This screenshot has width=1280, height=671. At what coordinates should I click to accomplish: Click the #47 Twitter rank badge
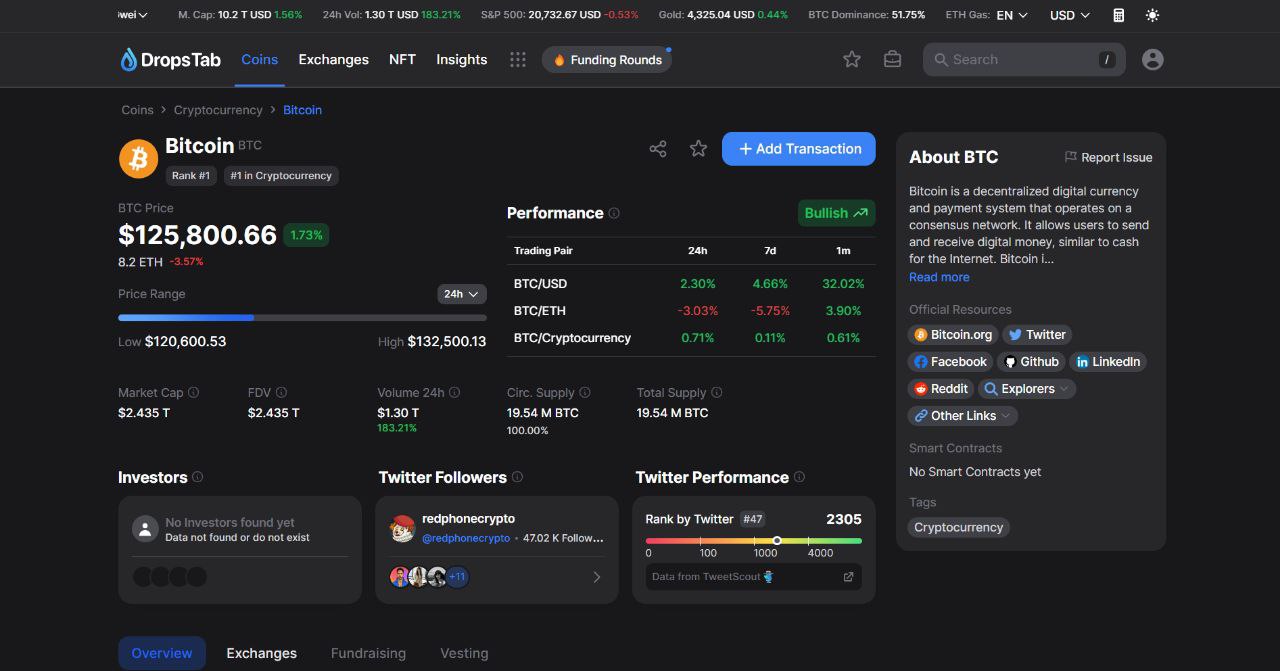point(752,519)
